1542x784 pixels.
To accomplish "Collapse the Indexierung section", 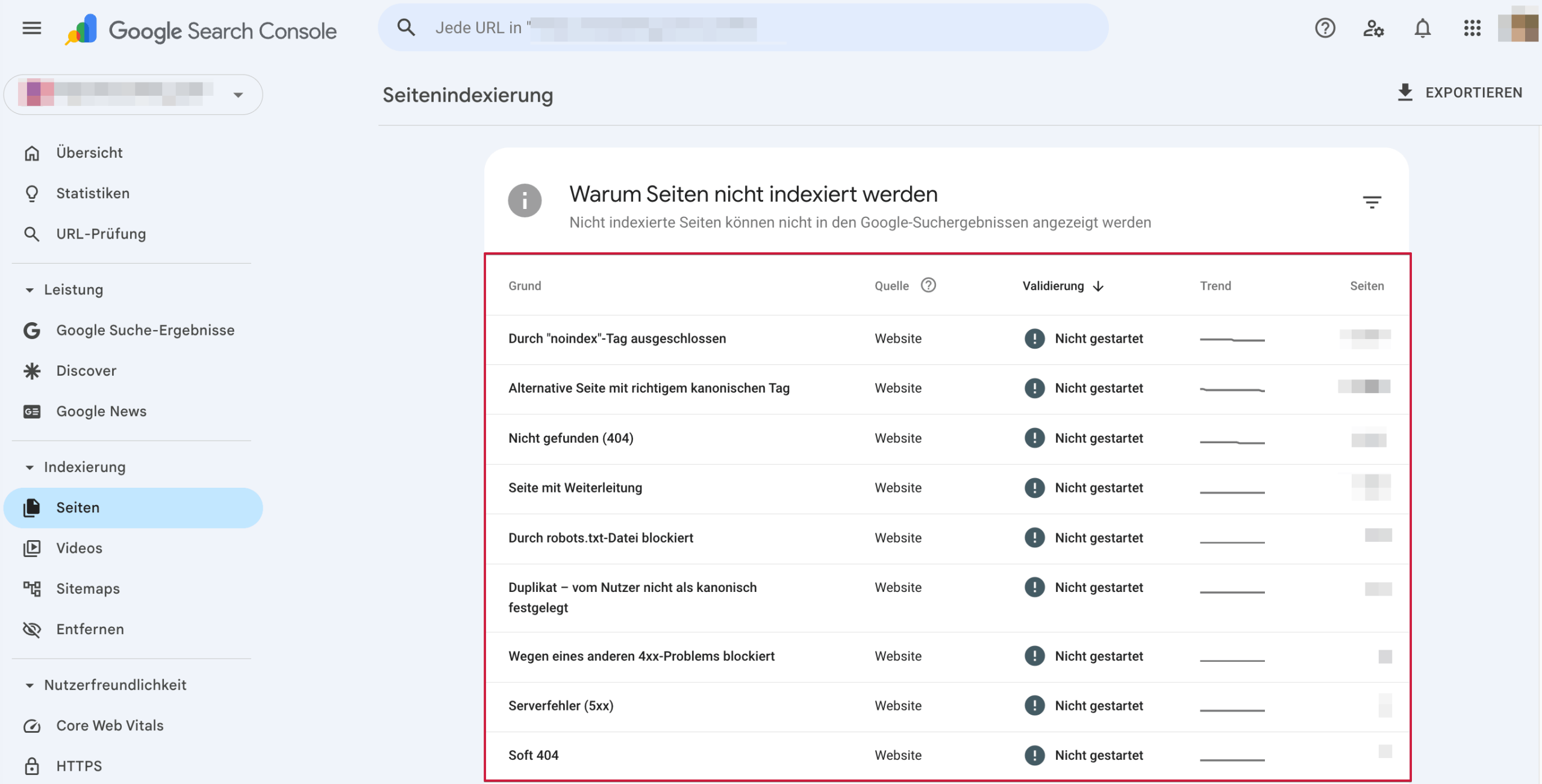I will 30,467.
